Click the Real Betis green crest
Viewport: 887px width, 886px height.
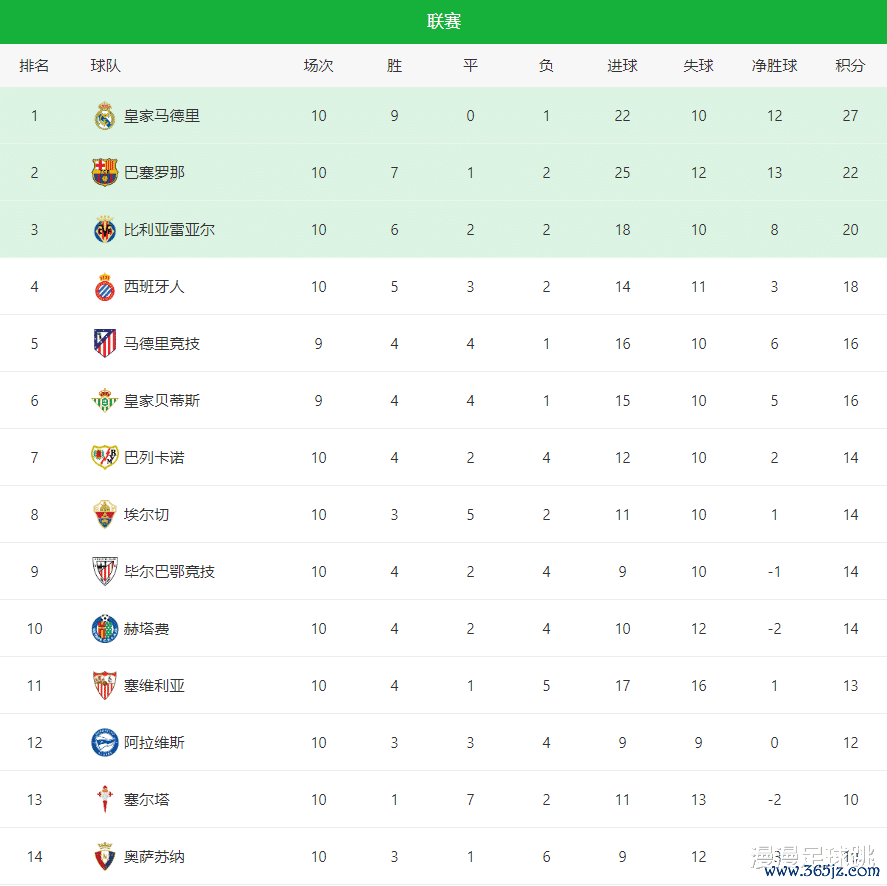tap(105, 401)
